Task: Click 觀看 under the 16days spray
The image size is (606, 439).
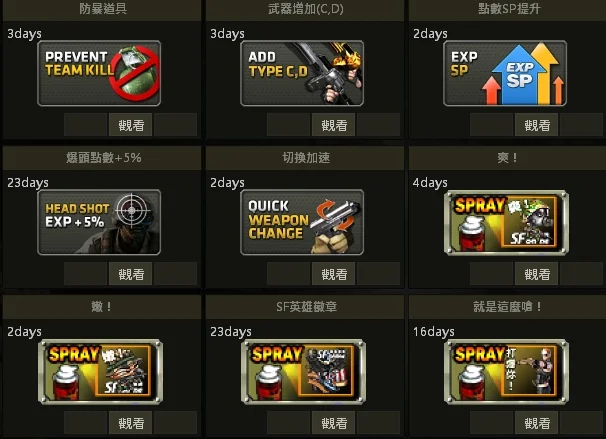Action: pyautogui.click(x=536, y=423)
